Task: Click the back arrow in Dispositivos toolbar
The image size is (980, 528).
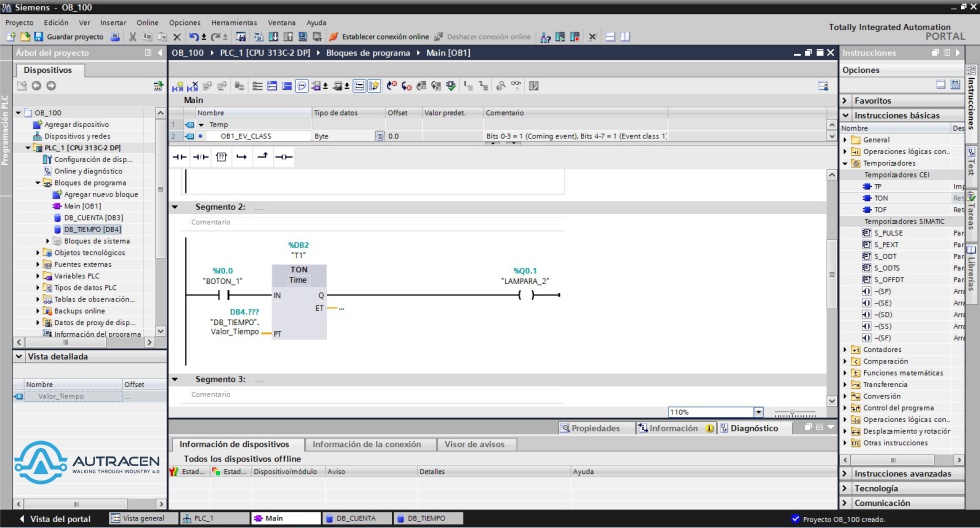Action: coord(36,86)
